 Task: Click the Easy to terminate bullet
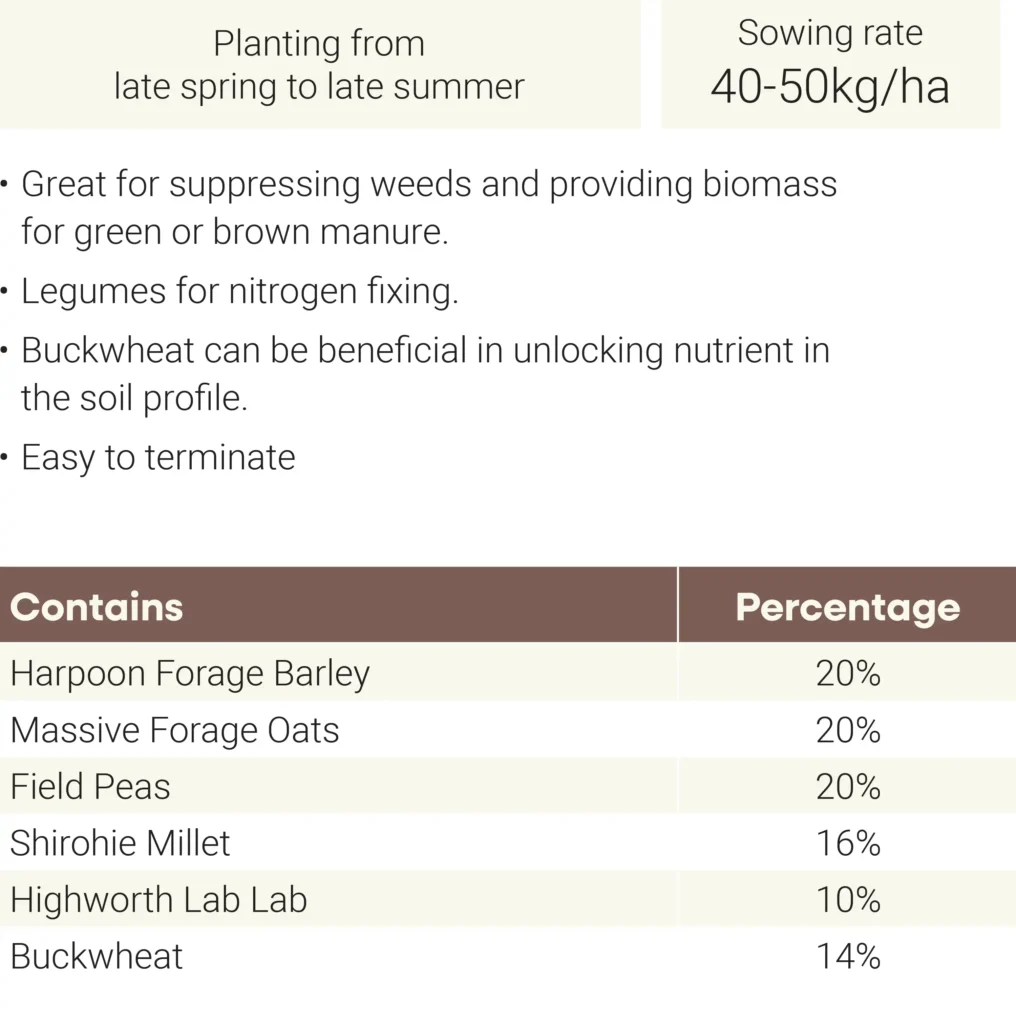(x=158, y=458)
